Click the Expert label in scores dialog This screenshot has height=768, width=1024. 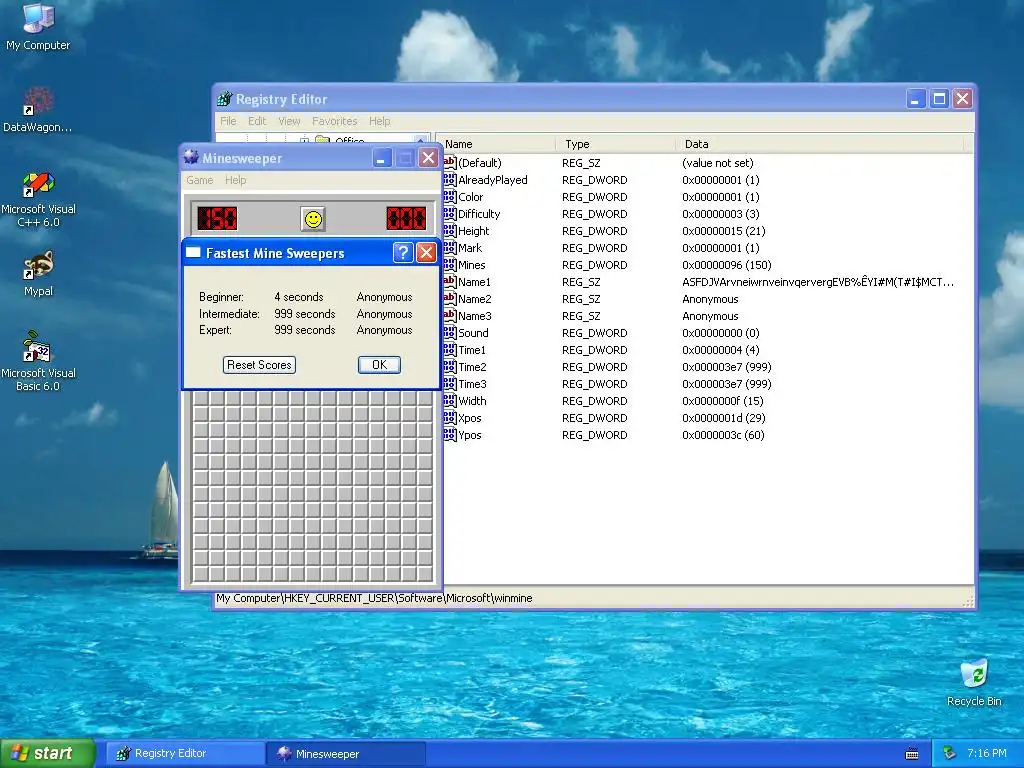coord(215,330)
